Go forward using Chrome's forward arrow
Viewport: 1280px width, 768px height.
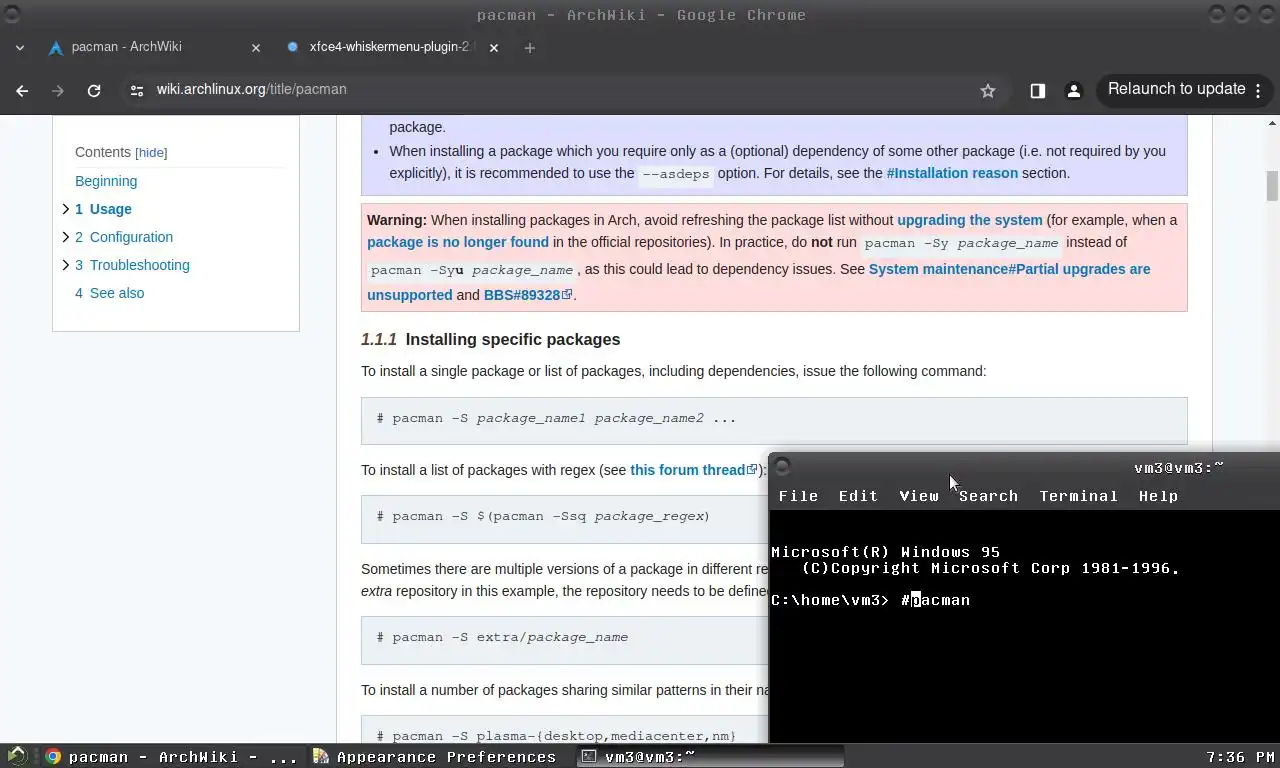point(58,90)
